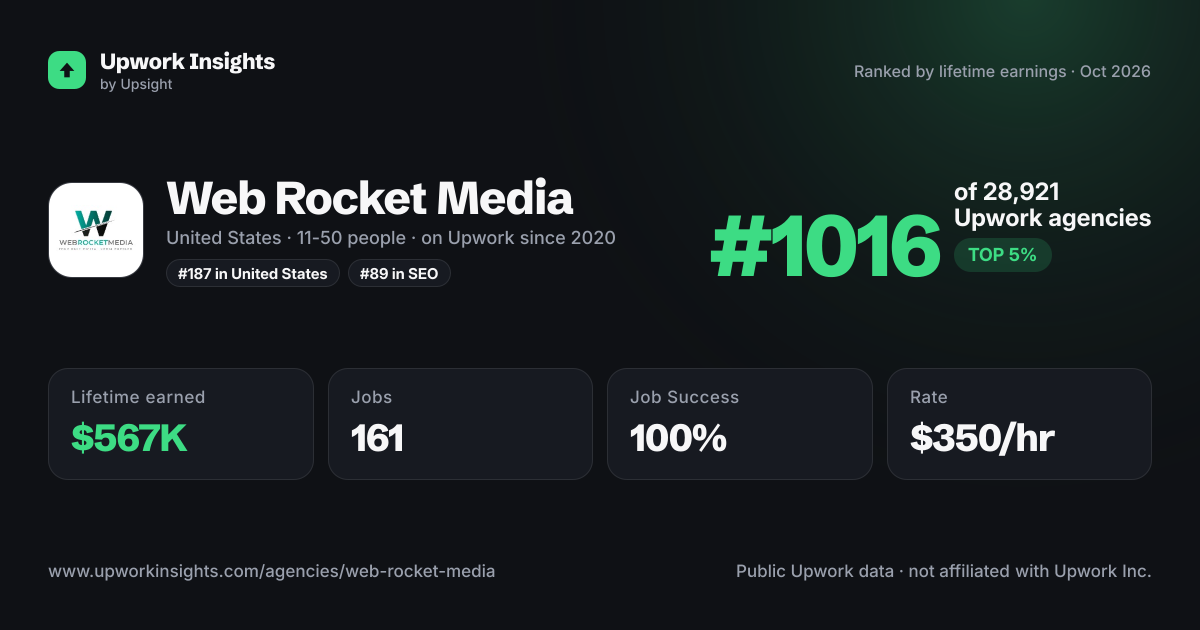Click 'of 28,921 Upwork agencies' text
The image size is (1200, 630).
(1052, 205)
